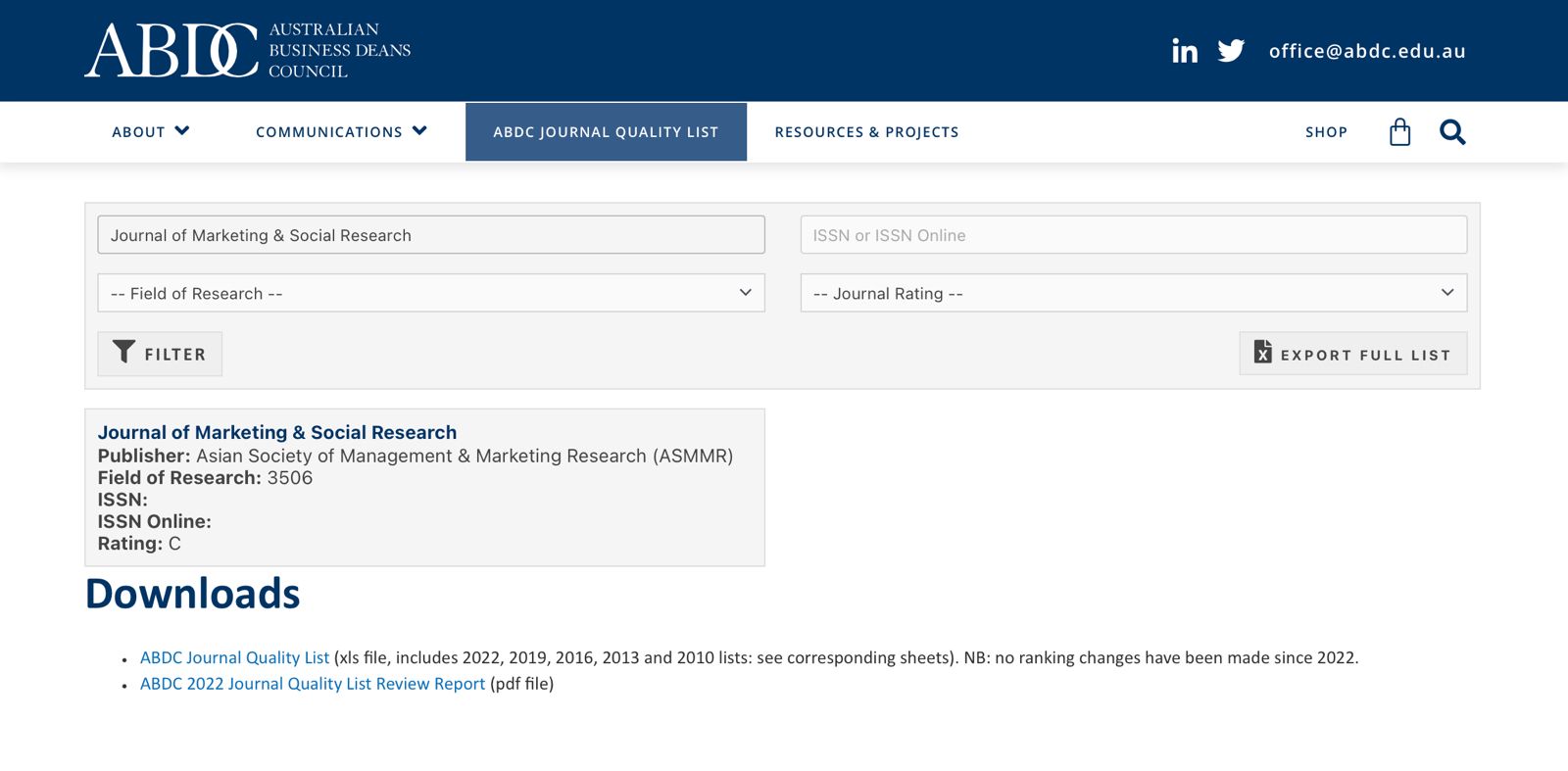This screenshot has width=1568, height=771.
Task: Click the Publisher line in the result
Action: point(416,456)
